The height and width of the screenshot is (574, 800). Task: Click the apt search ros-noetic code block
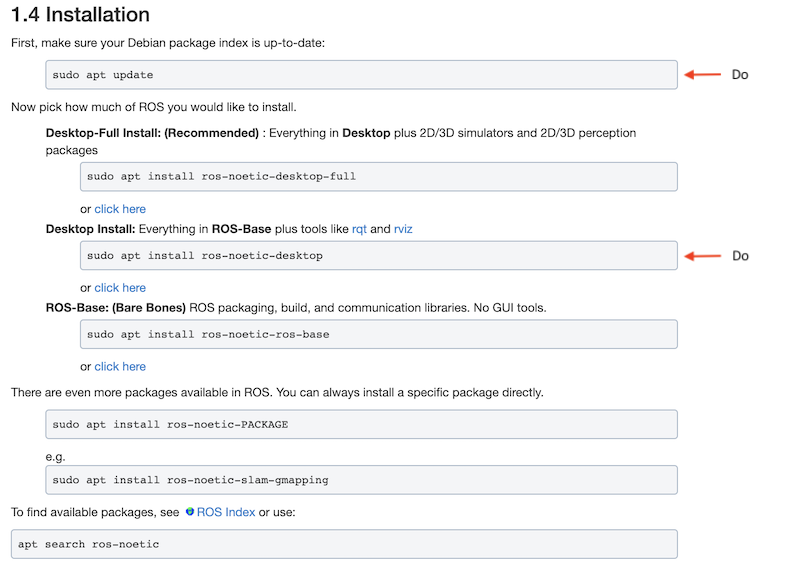point(344,544)
